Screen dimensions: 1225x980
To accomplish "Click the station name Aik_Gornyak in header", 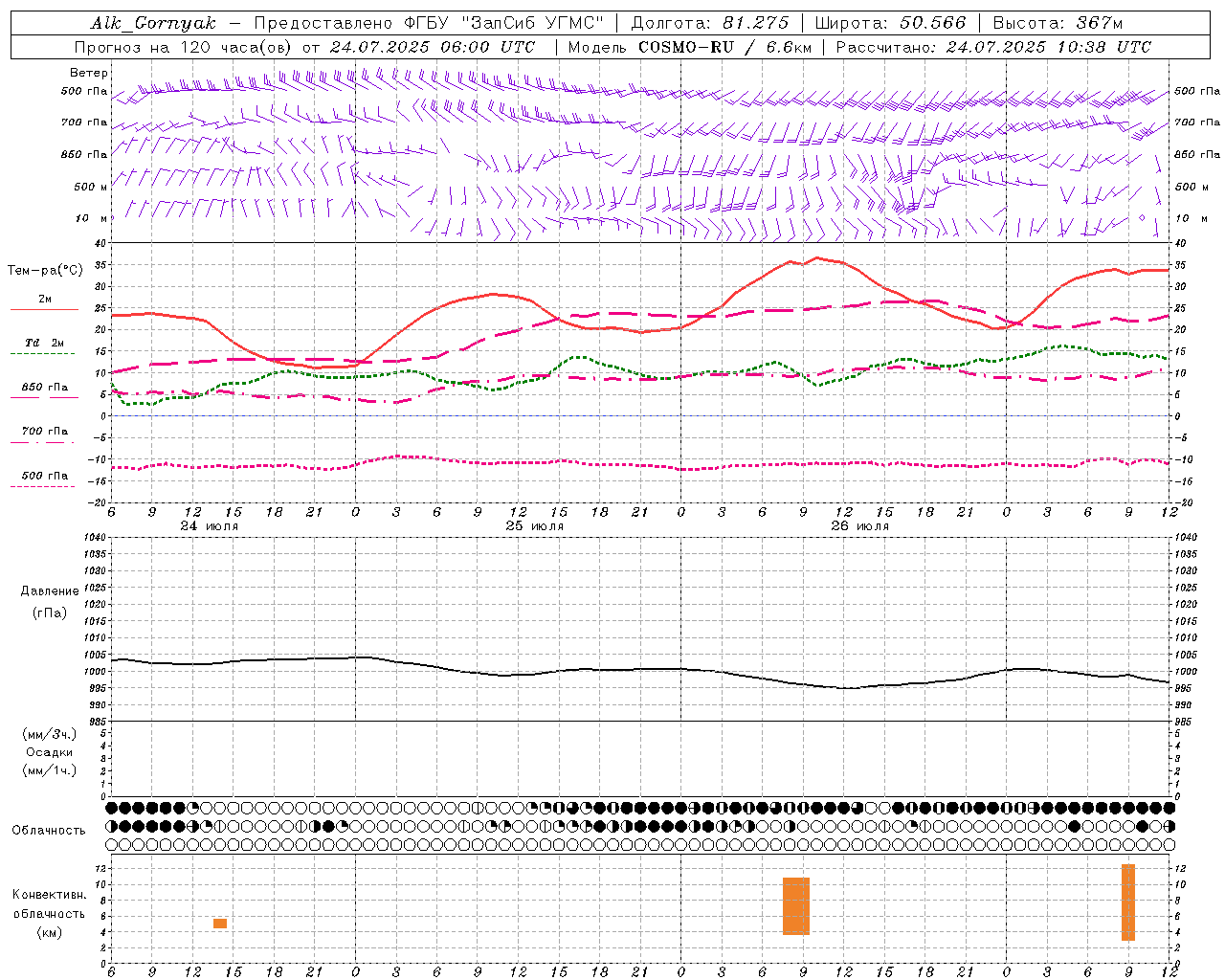I will [153, 23].
